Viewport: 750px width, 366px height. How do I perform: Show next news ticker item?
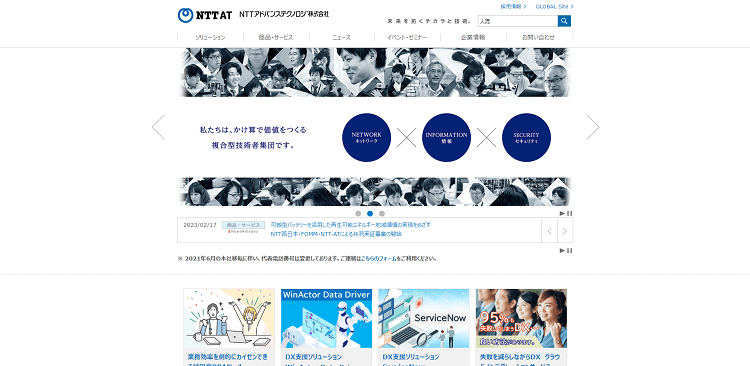click(x=565, y=231)
